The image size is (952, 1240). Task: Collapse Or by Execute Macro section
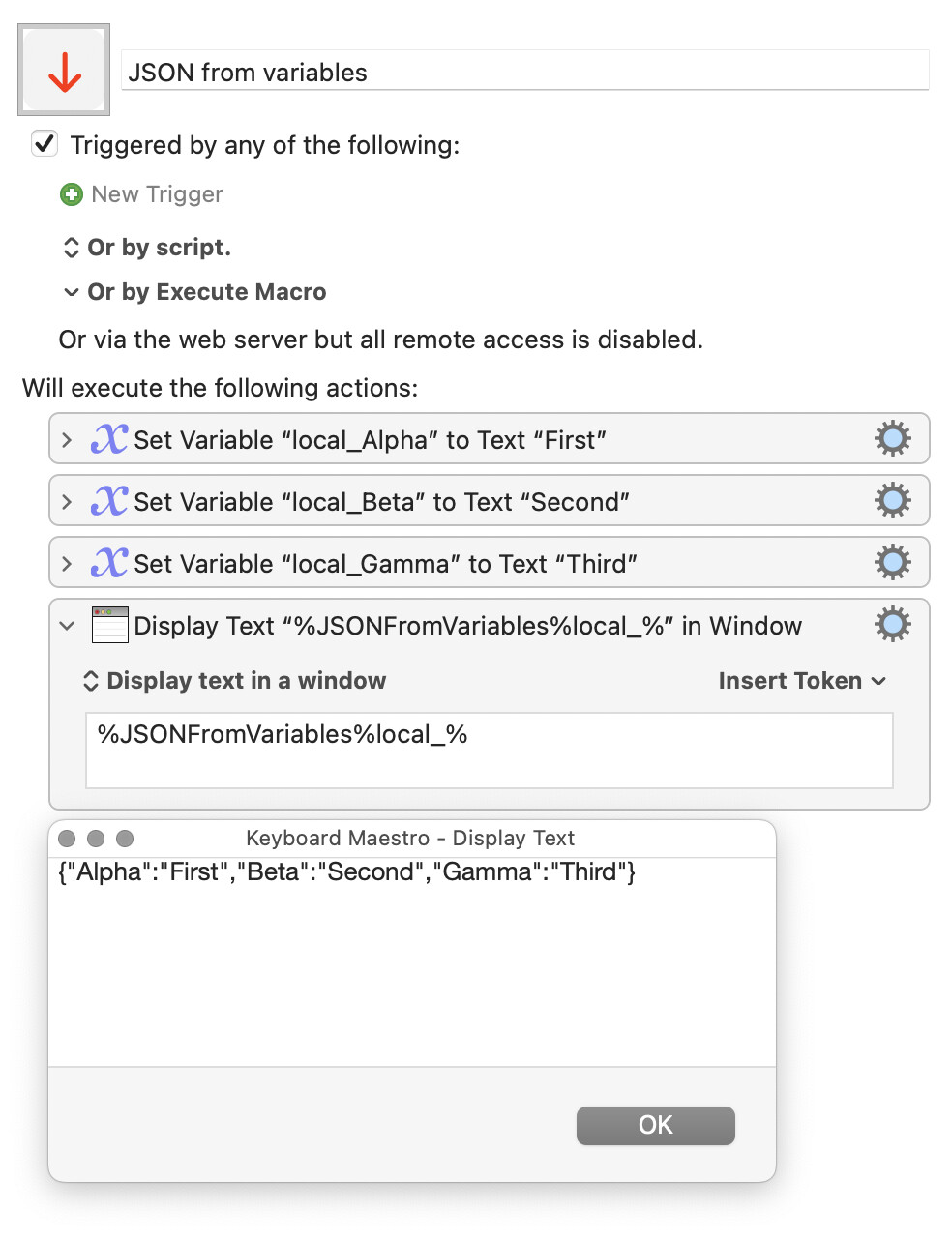194,292
